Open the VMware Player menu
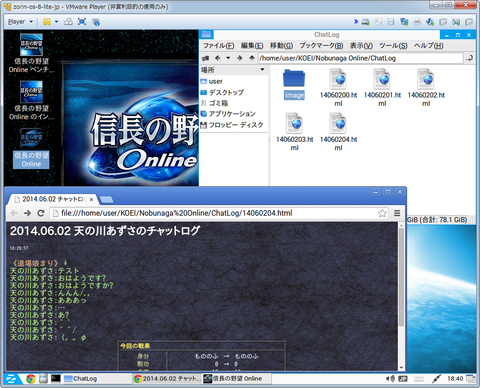The width and height of the screenshot is (480, 388). click(20, 22)
